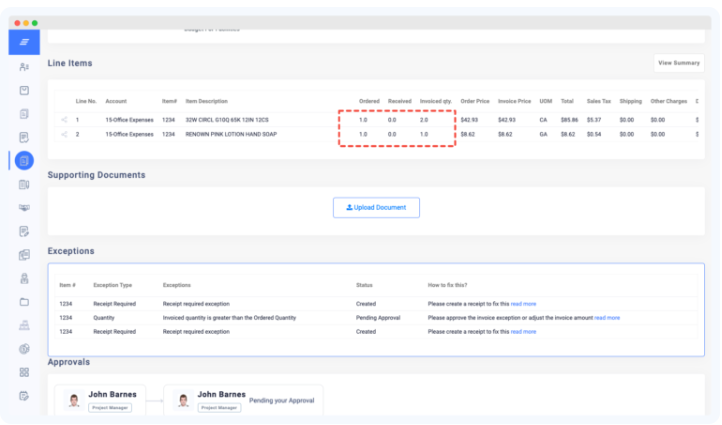Click first John Barnes avatar in Approvals
Image resolution: width=722 pixels, height=425 pixels.
(x=73, y=399)
